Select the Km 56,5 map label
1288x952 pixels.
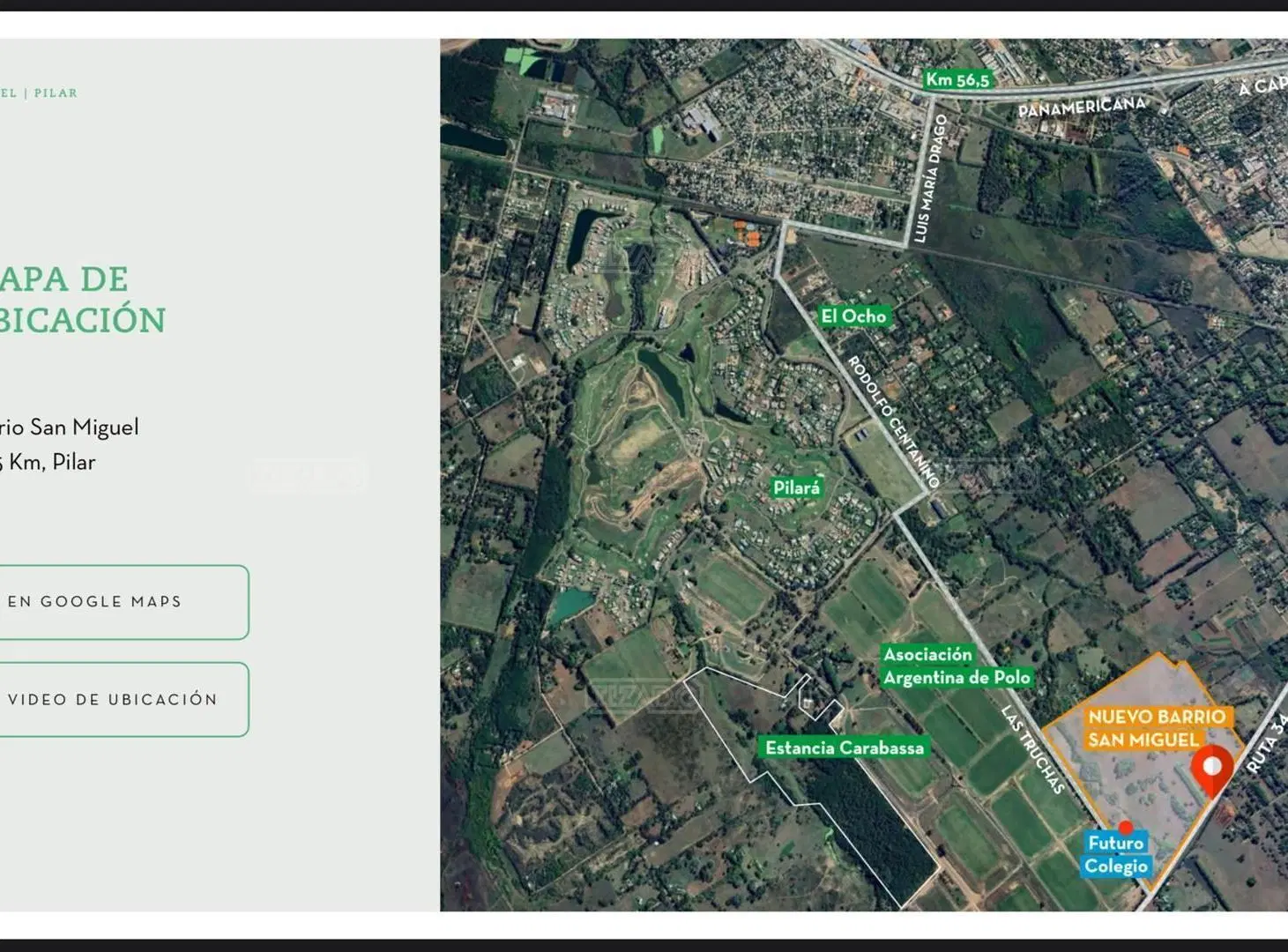[x=958, y=79]
